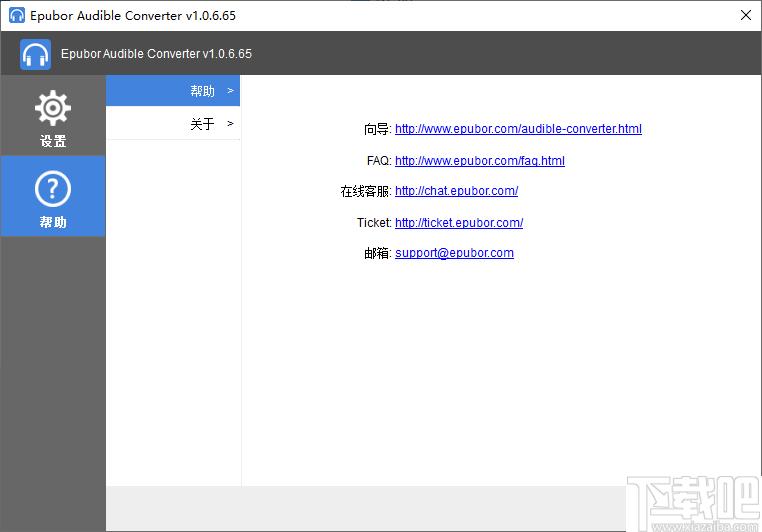
Task: Click the small title bar app icon
Action: pyautogui.click(x=17, y=15)
